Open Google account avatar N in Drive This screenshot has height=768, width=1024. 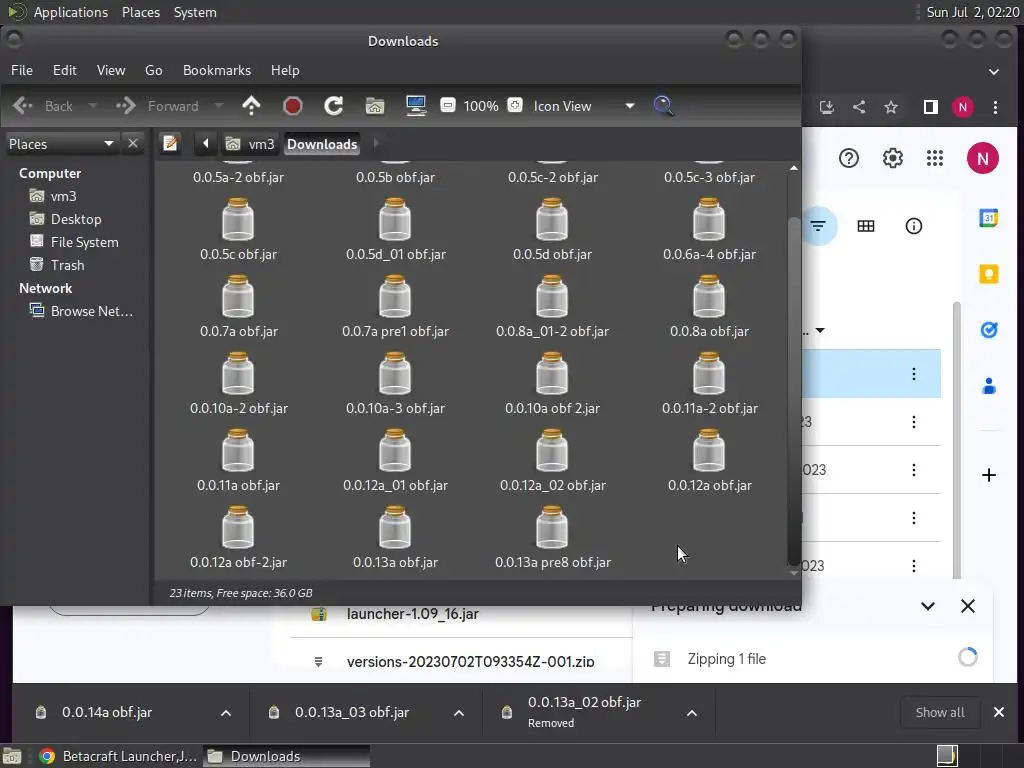pyautogui.click(x=982, y=158)
